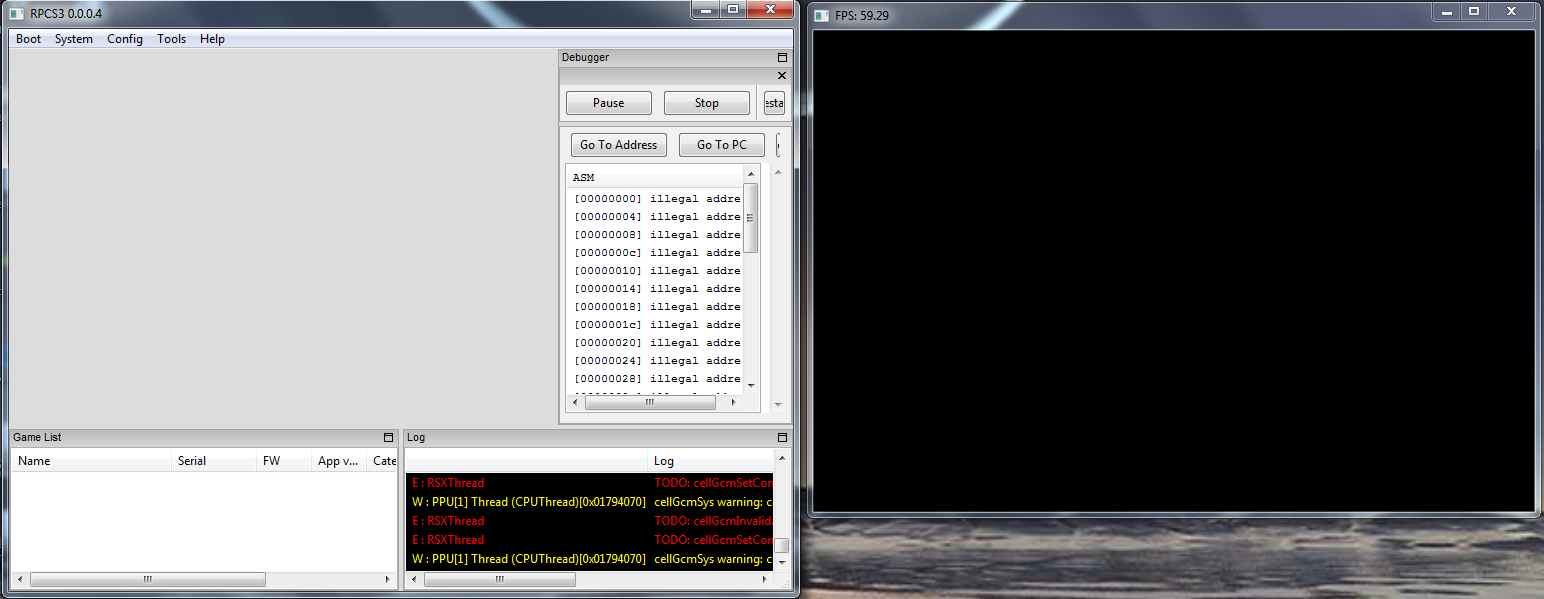Click the Log vertical scrollbar thumb
The image size is (1544, 599).
click(782, 546)
